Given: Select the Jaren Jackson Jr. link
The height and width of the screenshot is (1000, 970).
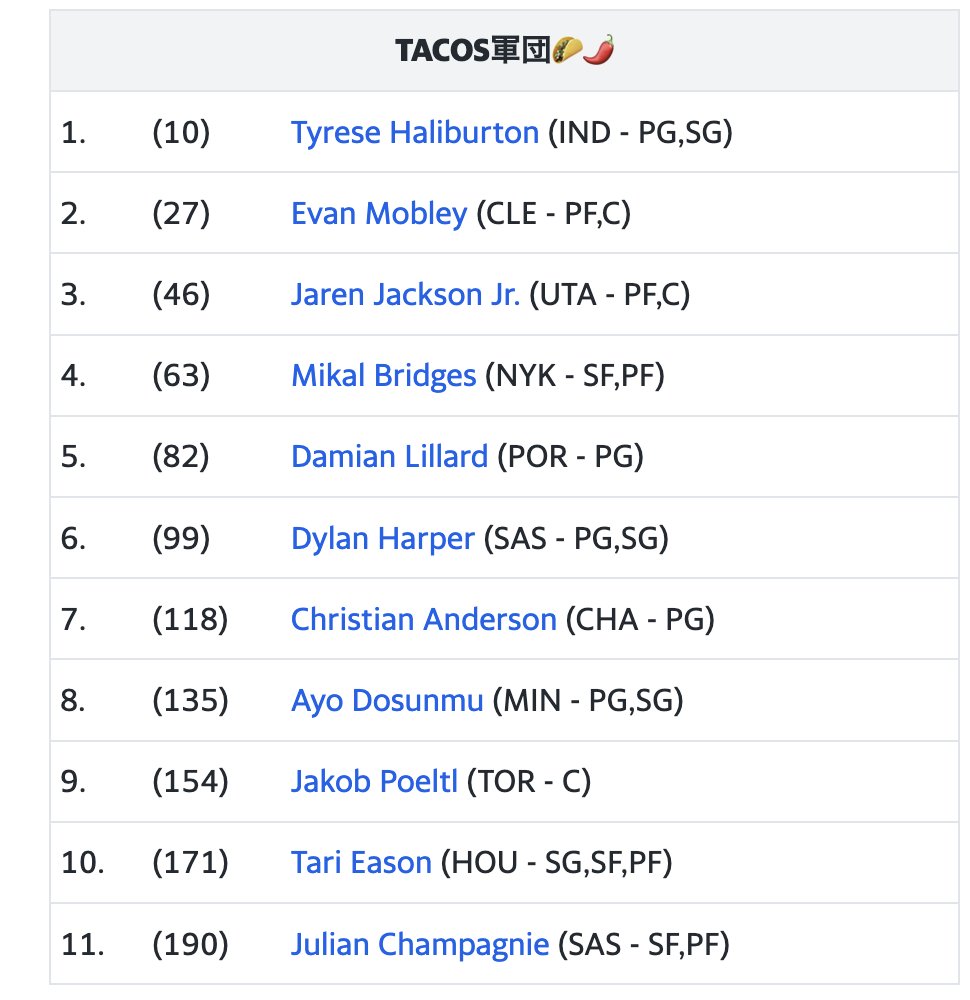Looking at the screenshot, I should tap(405, 295).
